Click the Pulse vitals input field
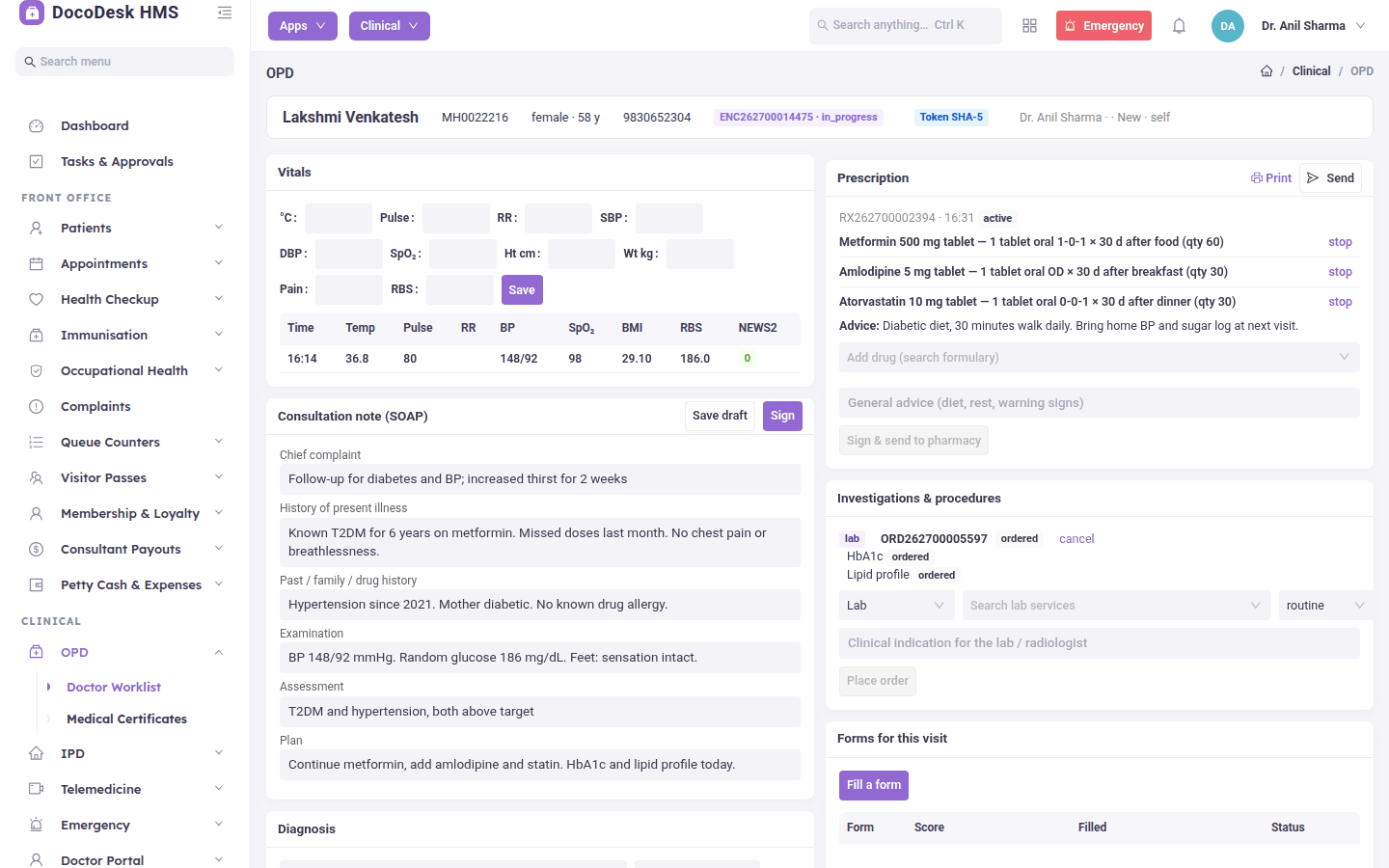This screenshot has width=1389, height=868. click(456, 219)
